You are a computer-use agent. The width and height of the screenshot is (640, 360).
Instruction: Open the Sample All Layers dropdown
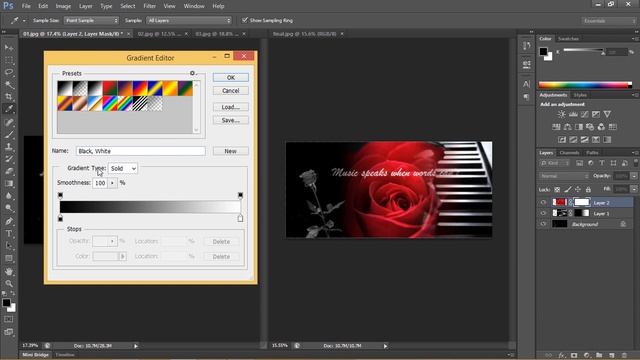pos(189,20)
